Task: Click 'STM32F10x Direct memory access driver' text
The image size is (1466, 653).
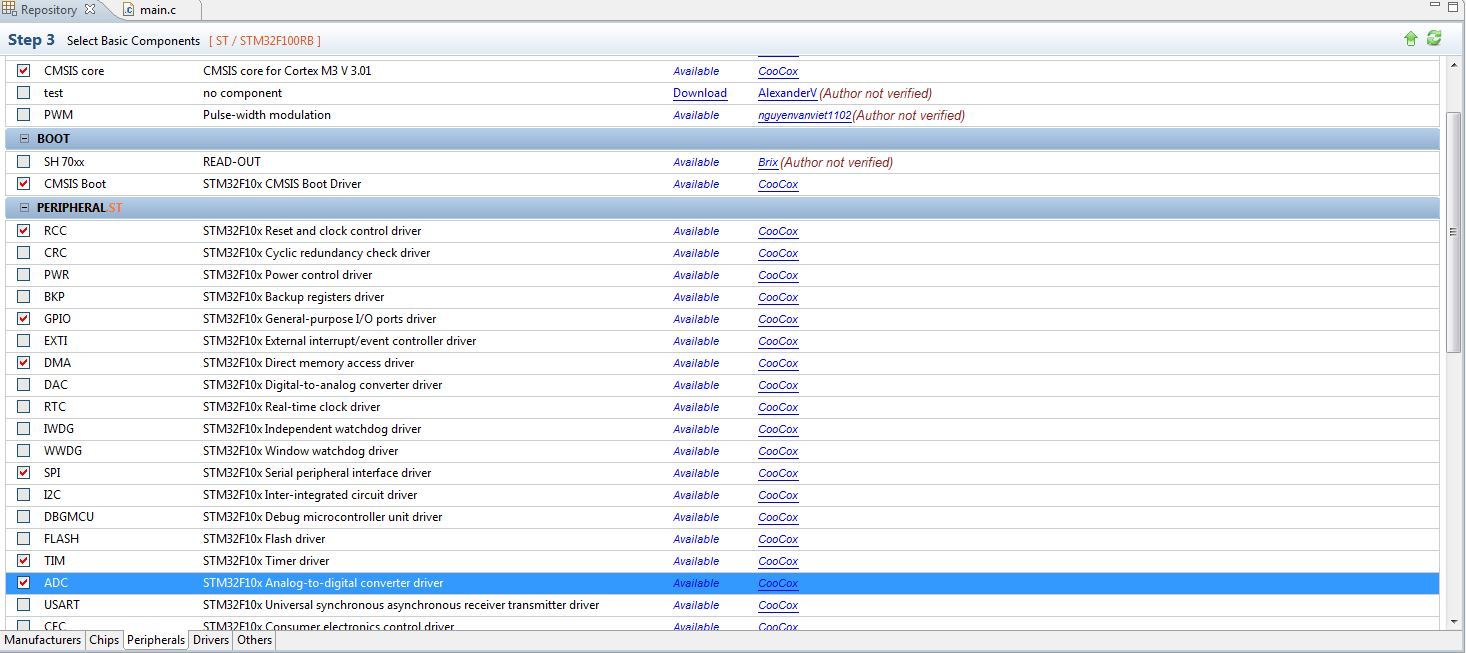Action: coord(308,363)
